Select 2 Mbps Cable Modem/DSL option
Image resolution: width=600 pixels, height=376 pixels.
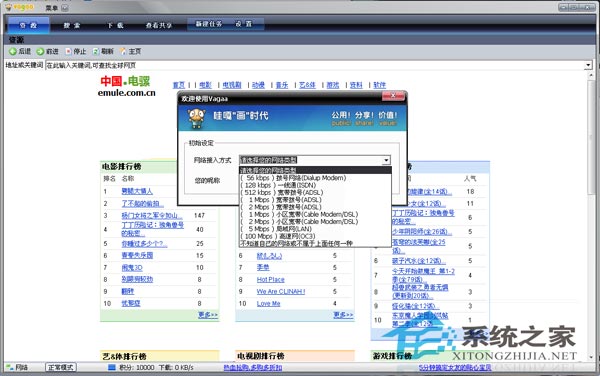[315, 221]
